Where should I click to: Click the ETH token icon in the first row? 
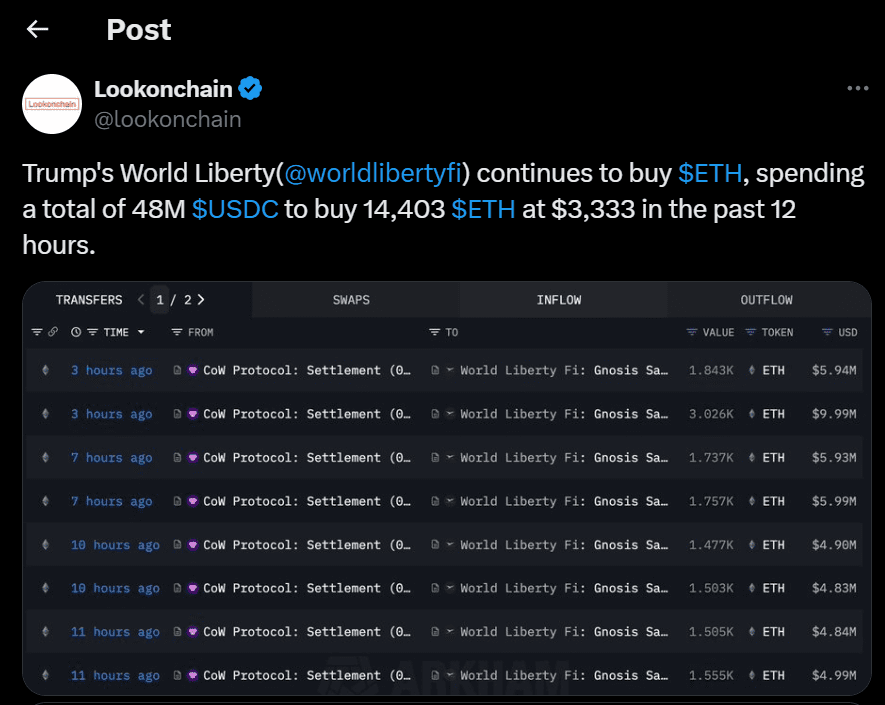click(751, 369)
